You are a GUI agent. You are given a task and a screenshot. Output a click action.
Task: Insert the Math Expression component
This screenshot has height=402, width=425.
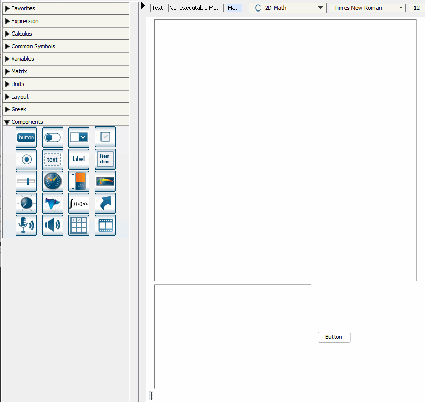coord(79,203)
